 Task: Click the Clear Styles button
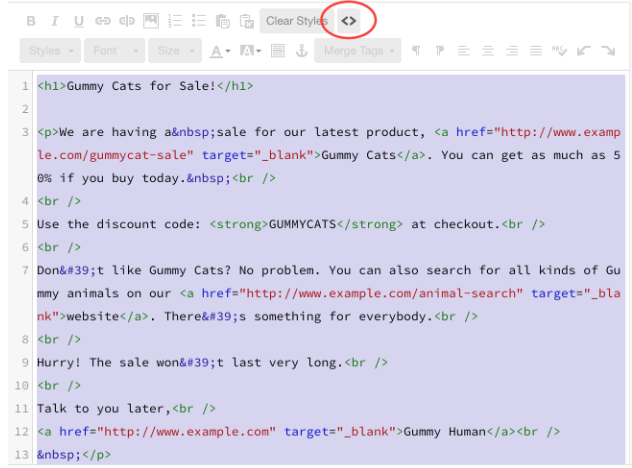297,21
